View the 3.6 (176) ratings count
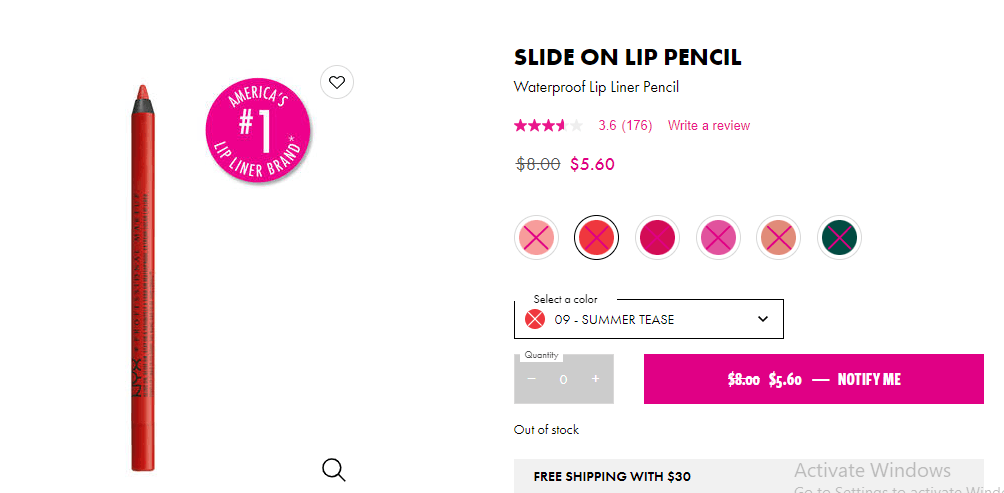 tap(625, 126)
